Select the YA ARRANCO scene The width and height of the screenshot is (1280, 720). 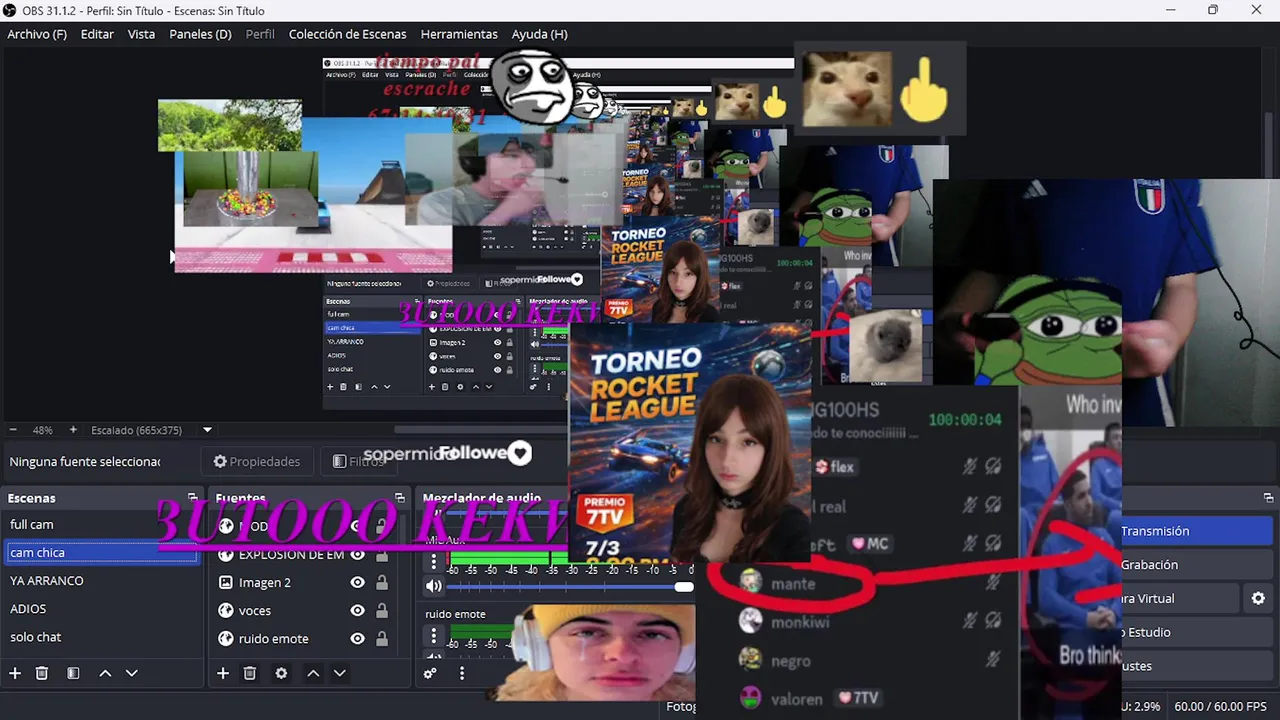[101, 580]
